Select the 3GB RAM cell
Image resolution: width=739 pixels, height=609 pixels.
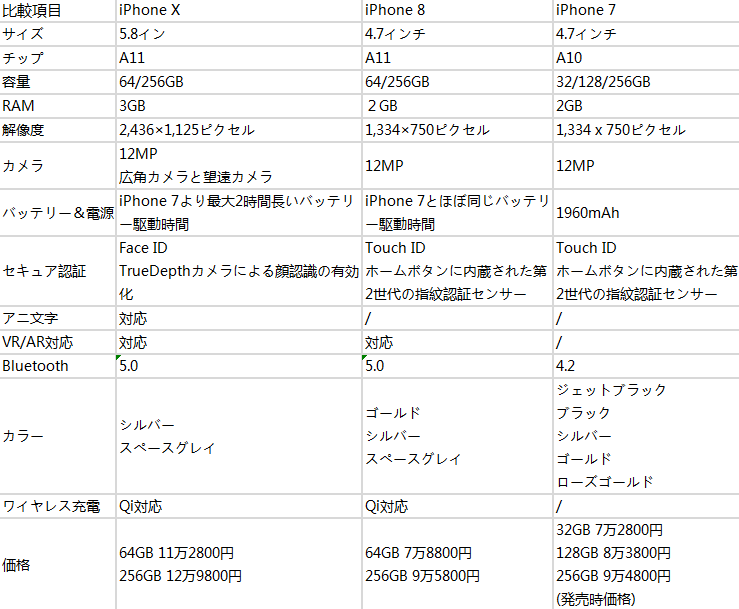click(x=239, y=106)
